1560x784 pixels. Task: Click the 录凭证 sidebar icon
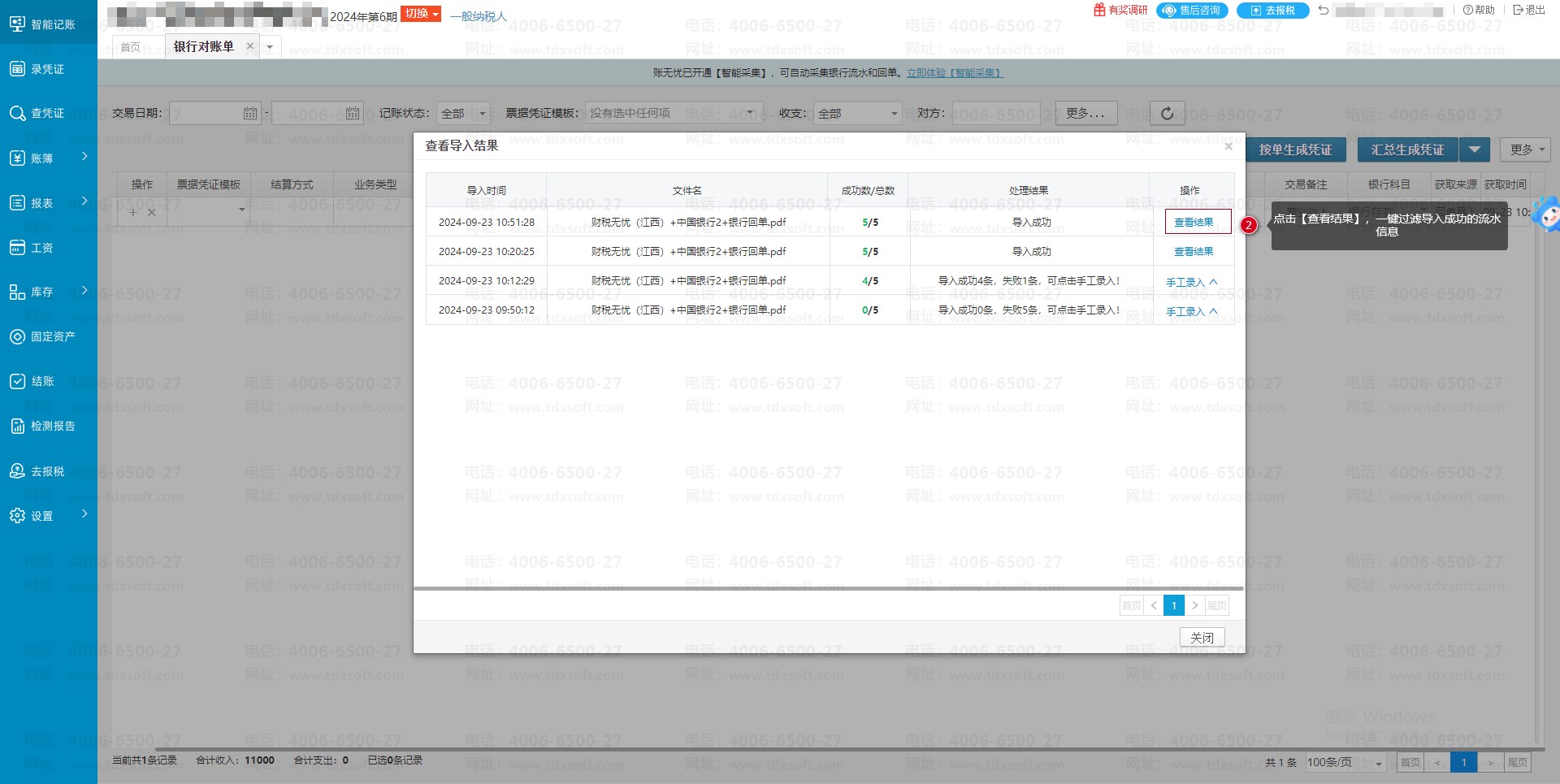(x=17, y=69)
